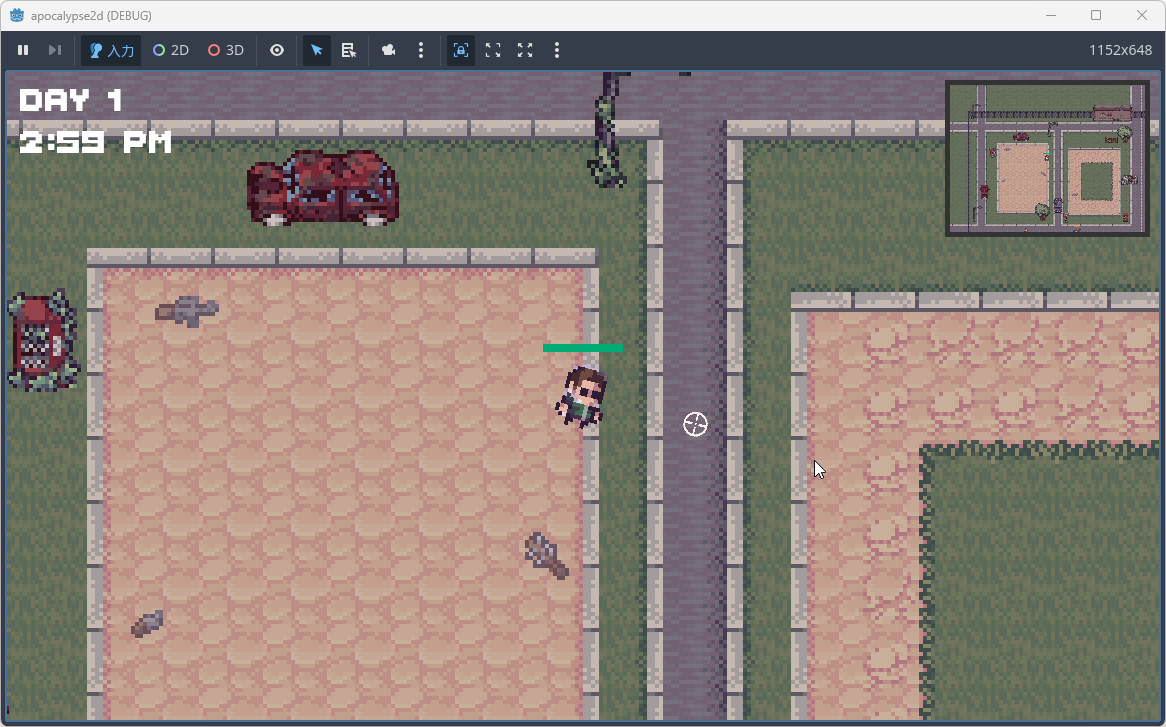This screenshot has width=1166, height=727.
Task: Toggle the Input (入力) mode button
Action: (111, 50)
